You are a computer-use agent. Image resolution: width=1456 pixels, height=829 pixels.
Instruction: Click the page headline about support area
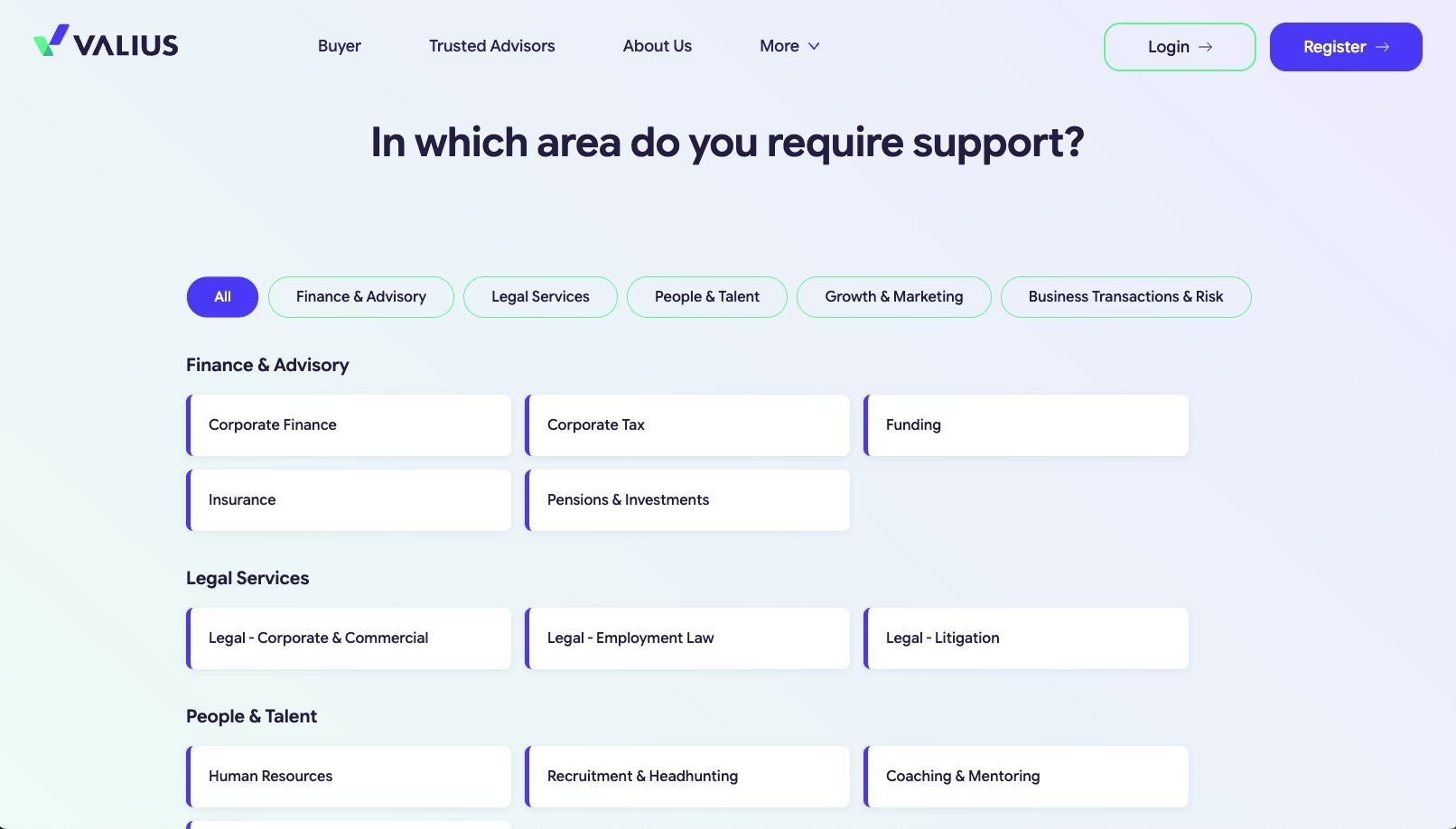(728, 143)
